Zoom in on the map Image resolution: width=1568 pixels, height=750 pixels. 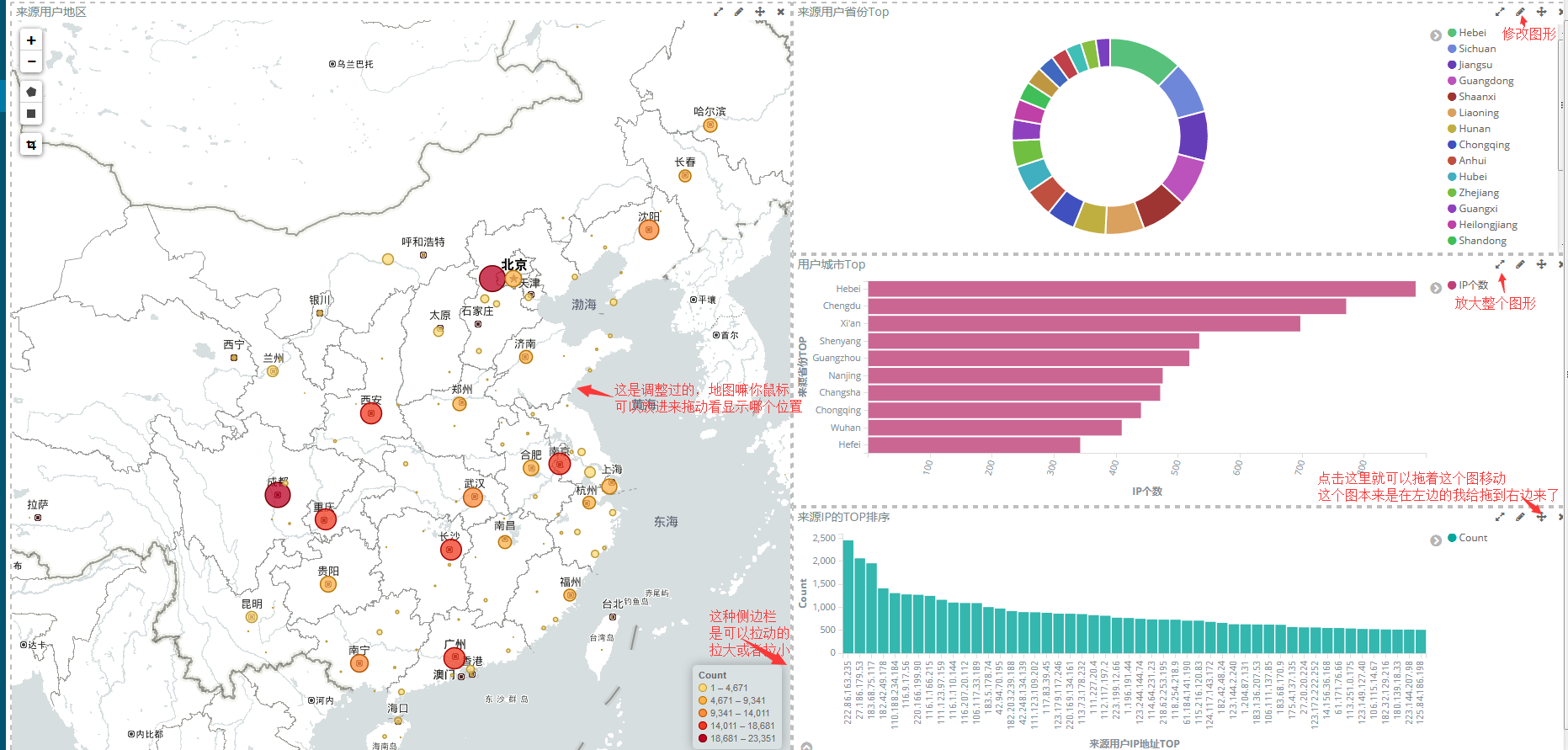click(31, 40)
